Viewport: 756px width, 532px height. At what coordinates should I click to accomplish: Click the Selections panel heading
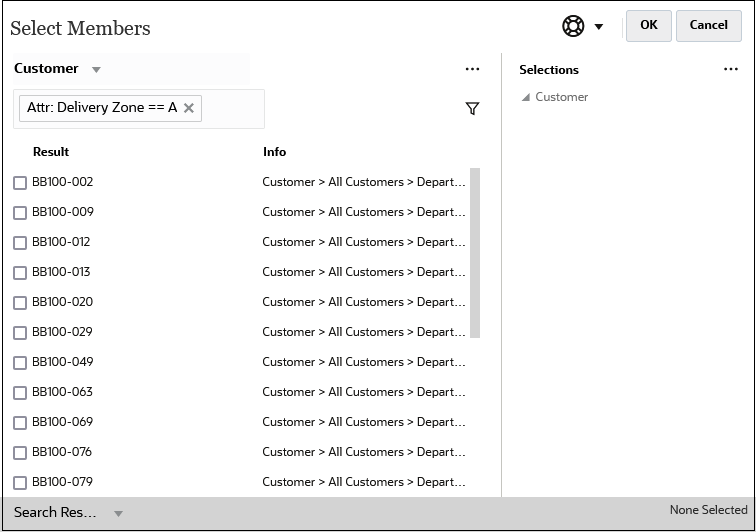[x=549, y=69]
